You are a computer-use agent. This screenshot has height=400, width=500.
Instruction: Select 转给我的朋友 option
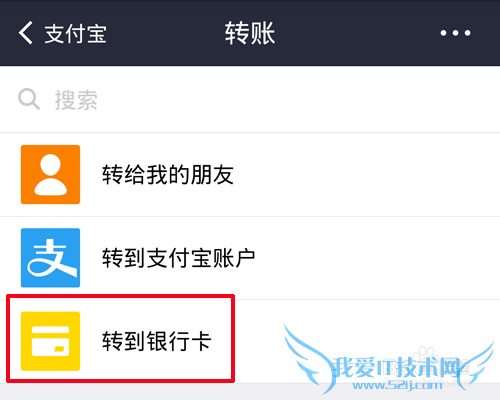[x=168, y=175]
